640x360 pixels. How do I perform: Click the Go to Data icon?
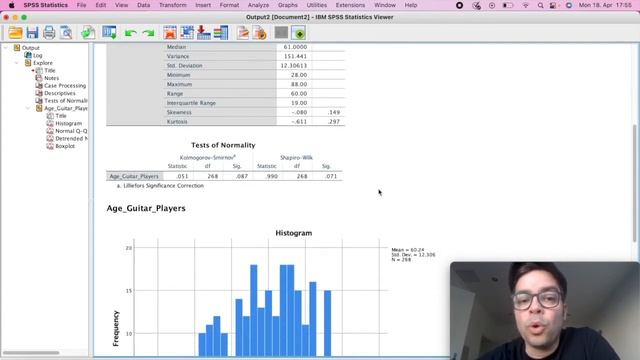point(170,33)
